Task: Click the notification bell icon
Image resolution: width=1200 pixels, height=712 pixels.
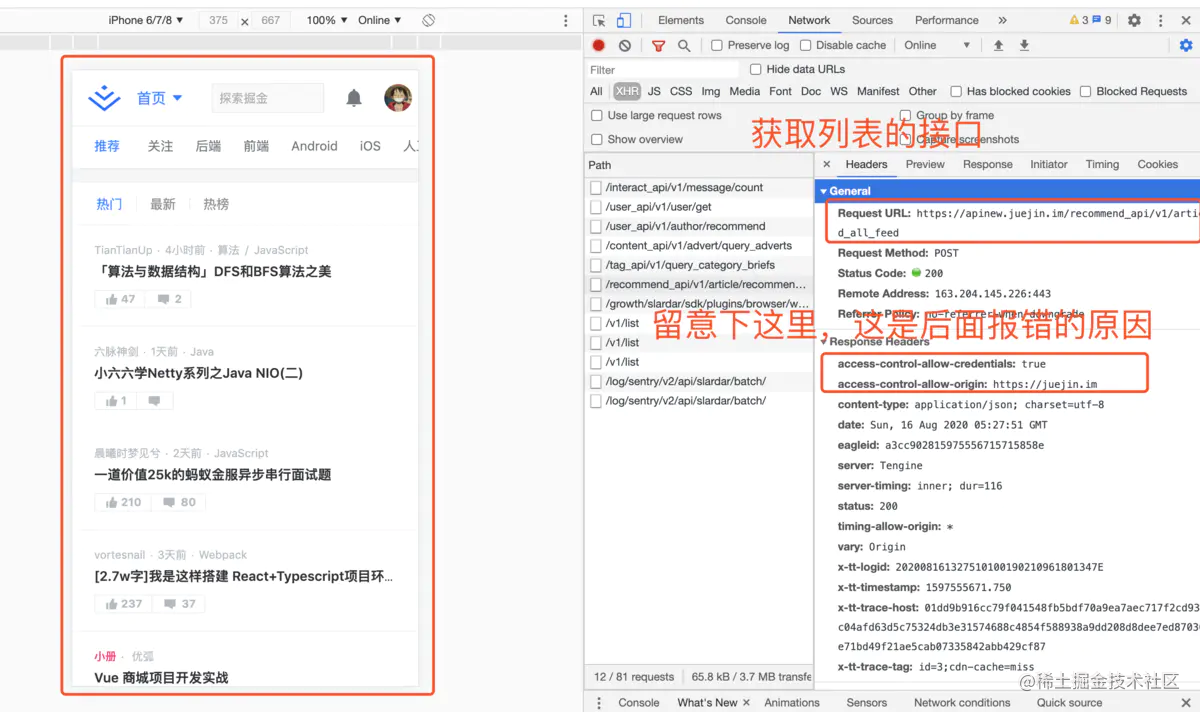Action: click(x=354, y=98)
